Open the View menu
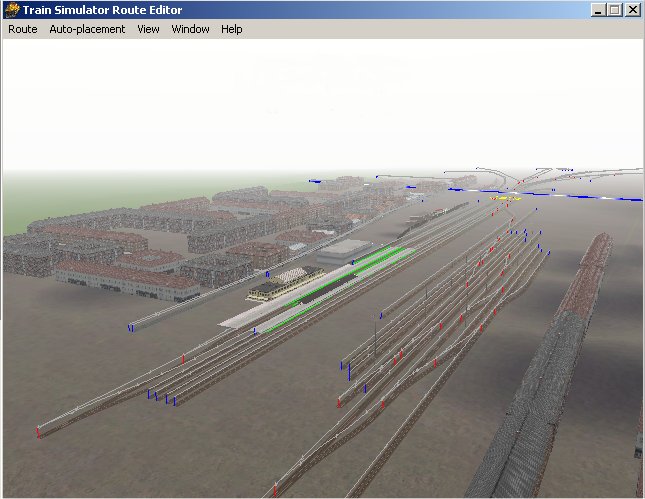Screen dimensions: 645x499 [148, 29]
